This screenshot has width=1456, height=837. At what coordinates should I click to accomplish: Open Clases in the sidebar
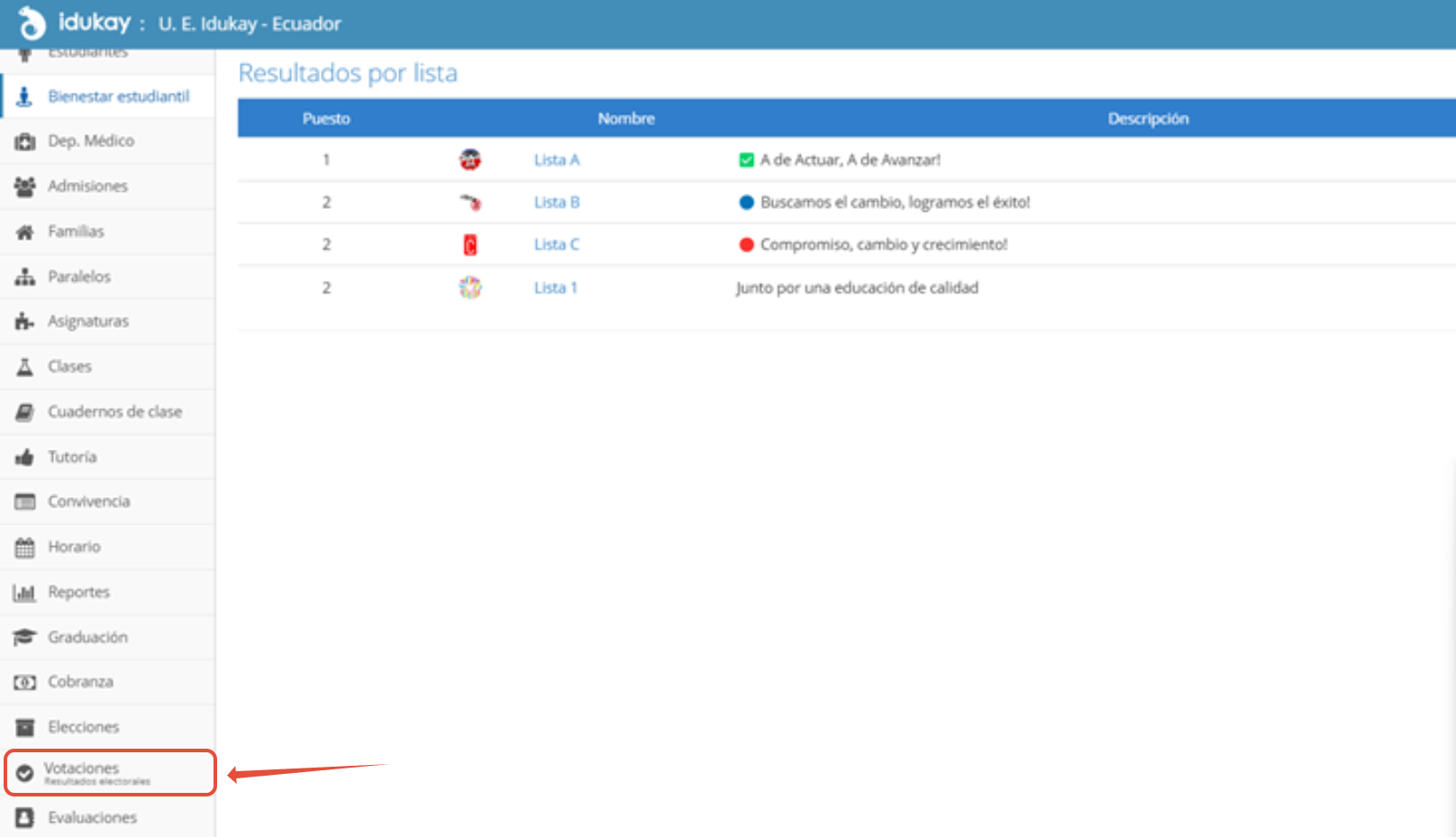pyautogui.click(x=108, y=367)
